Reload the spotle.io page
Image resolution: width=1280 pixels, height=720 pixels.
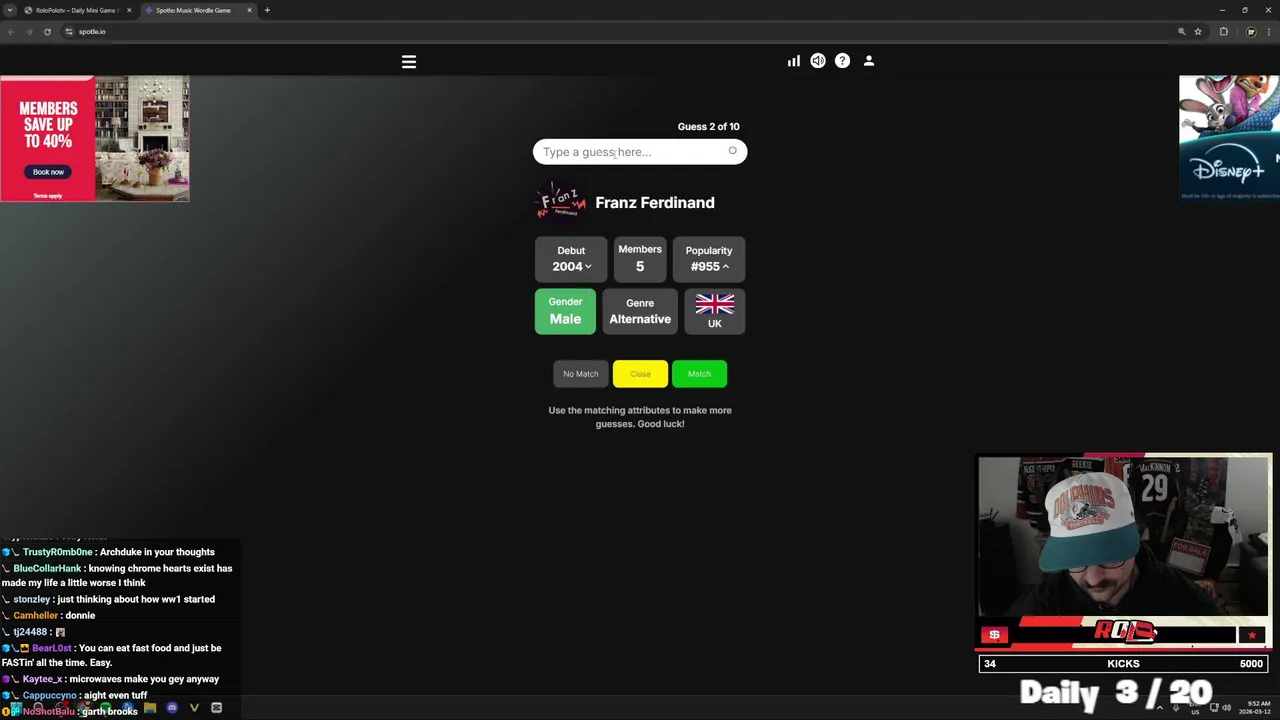tap(47, 31)
